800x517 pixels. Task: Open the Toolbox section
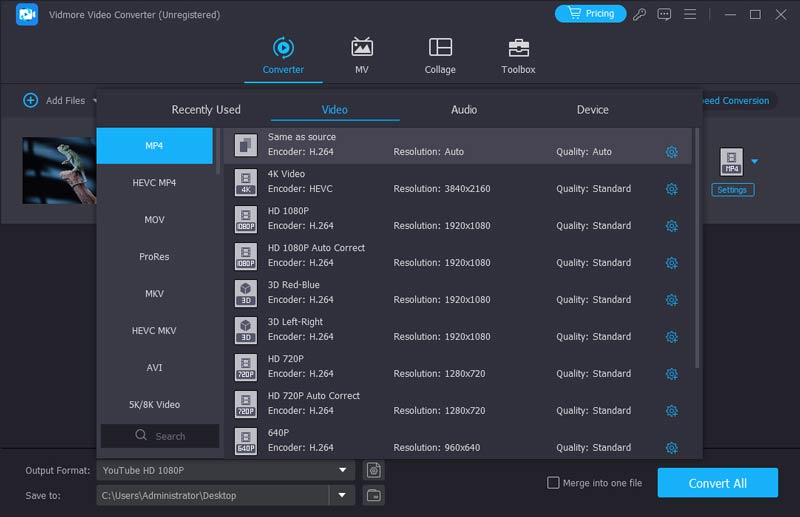(x=518, y=56)
